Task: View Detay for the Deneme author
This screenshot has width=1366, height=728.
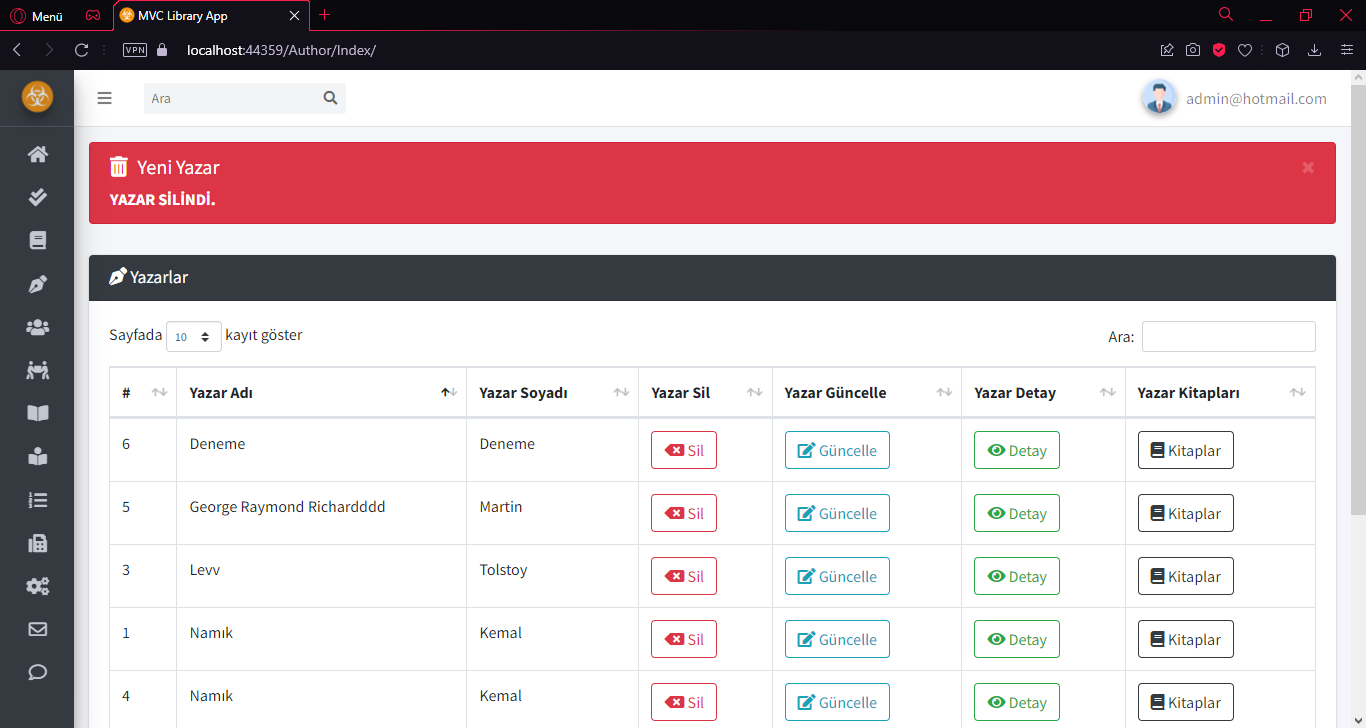Action: pyautogui.click(x=1017, y=450)
